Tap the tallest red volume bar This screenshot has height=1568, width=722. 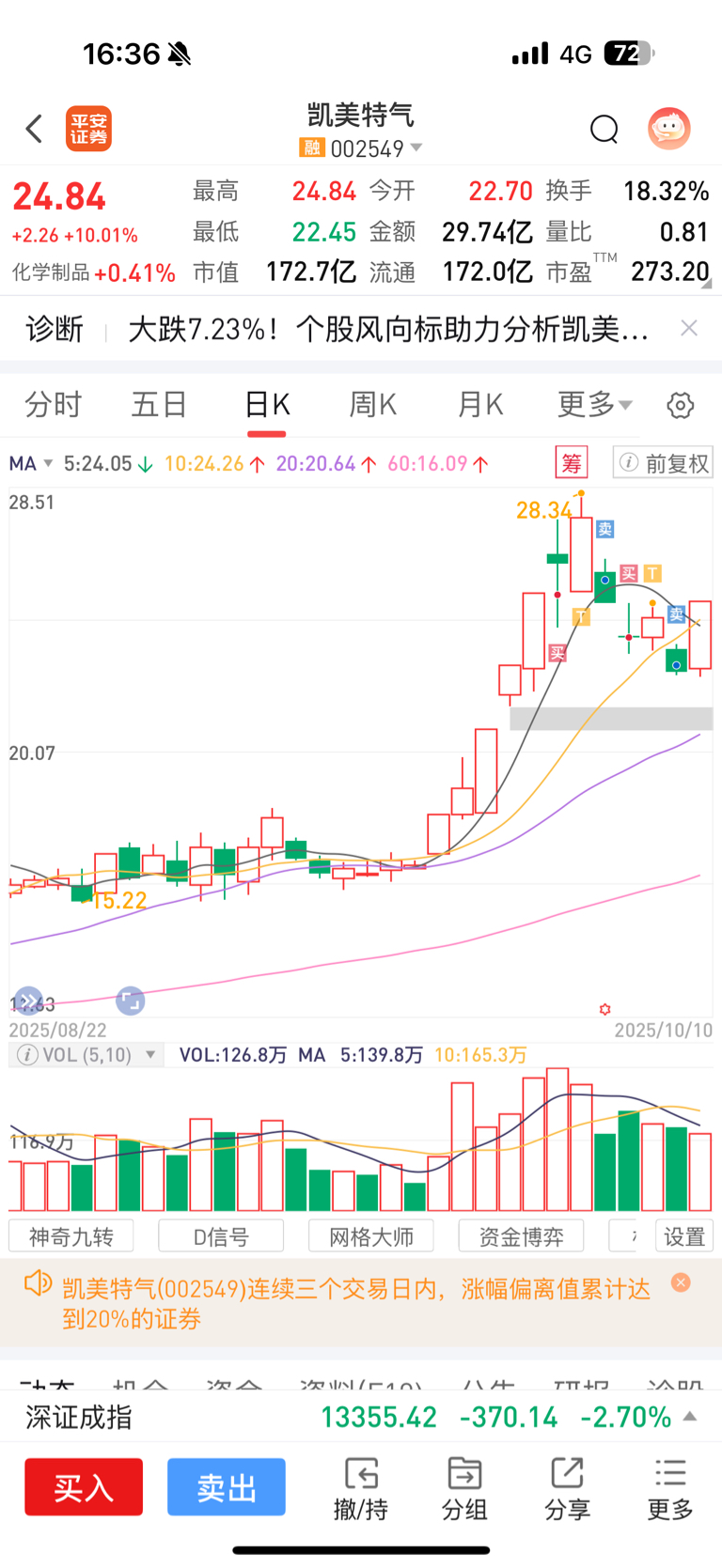[557, 1139]
